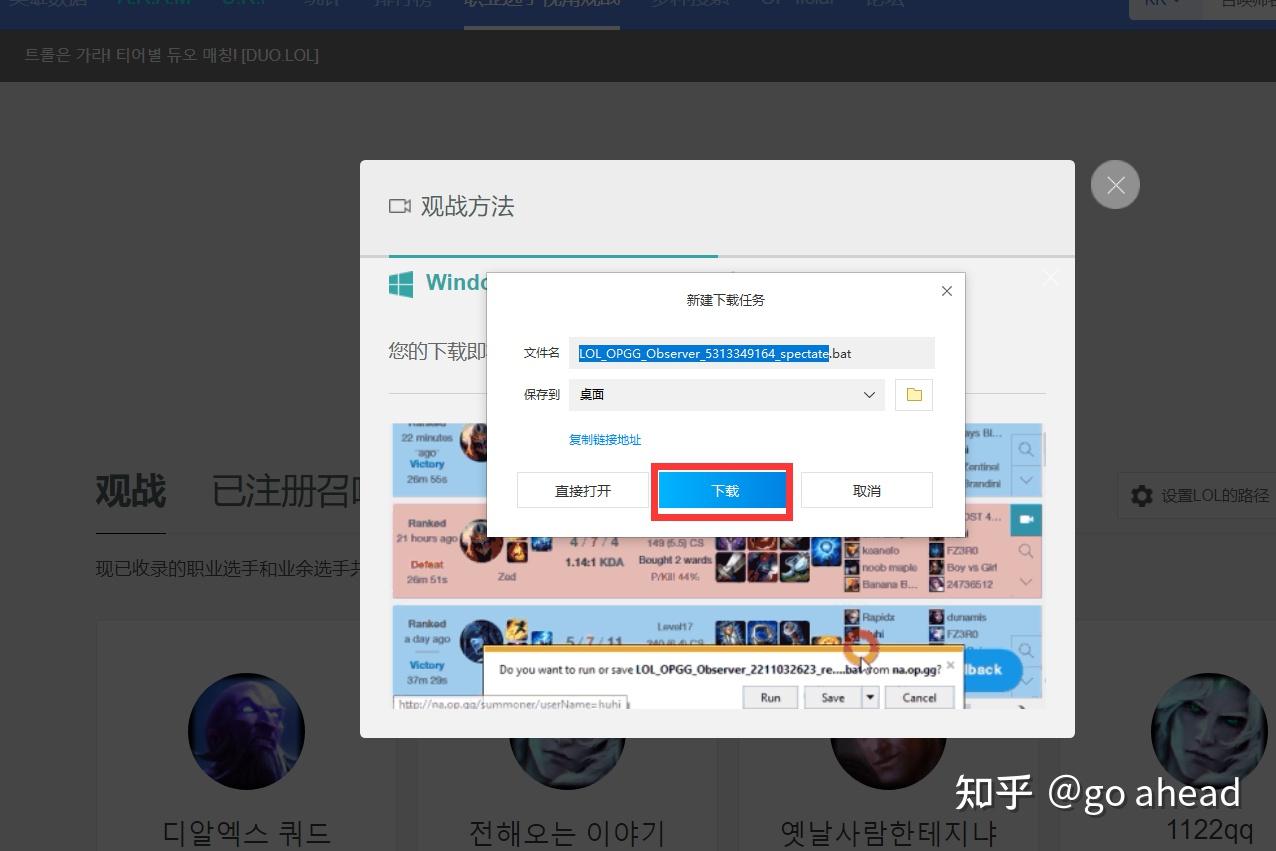
Task: Click the 设置LOL的路径 button
Action: click(x=1198, y=495)
